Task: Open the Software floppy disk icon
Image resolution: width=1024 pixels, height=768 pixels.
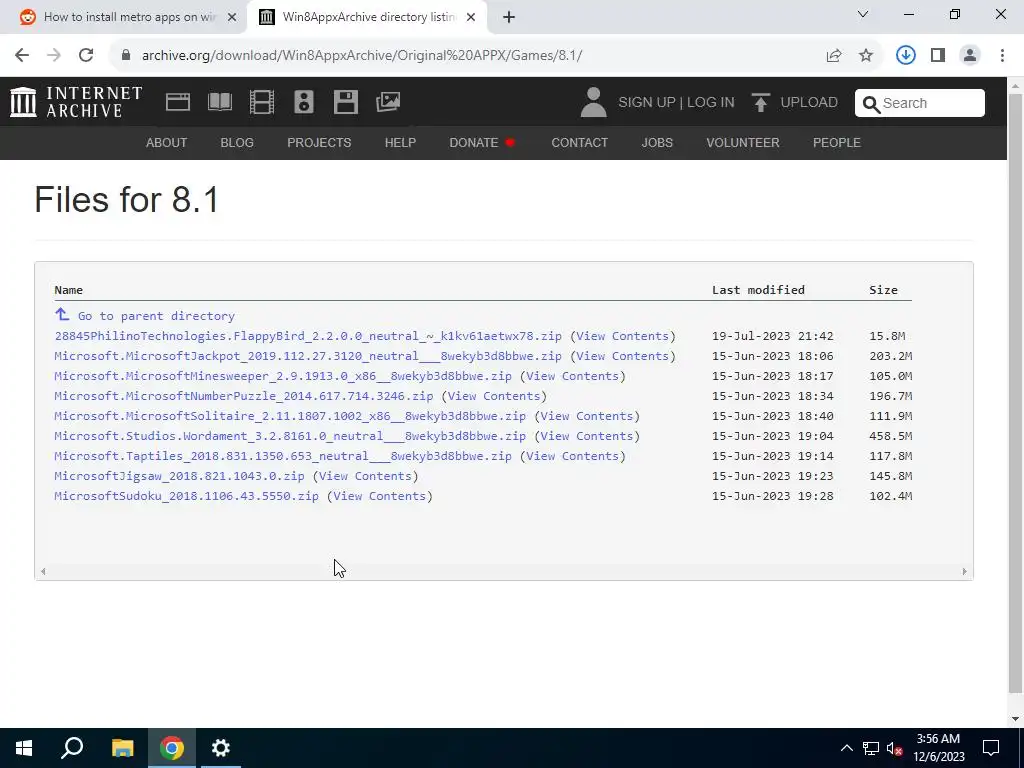Action: (345, 102)
